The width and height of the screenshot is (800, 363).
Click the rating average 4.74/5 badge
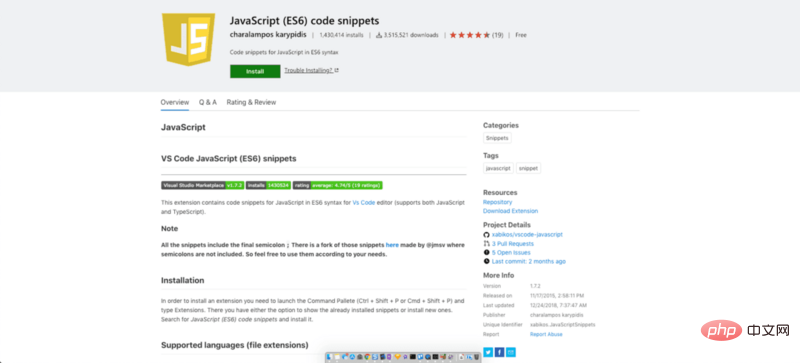338,185
